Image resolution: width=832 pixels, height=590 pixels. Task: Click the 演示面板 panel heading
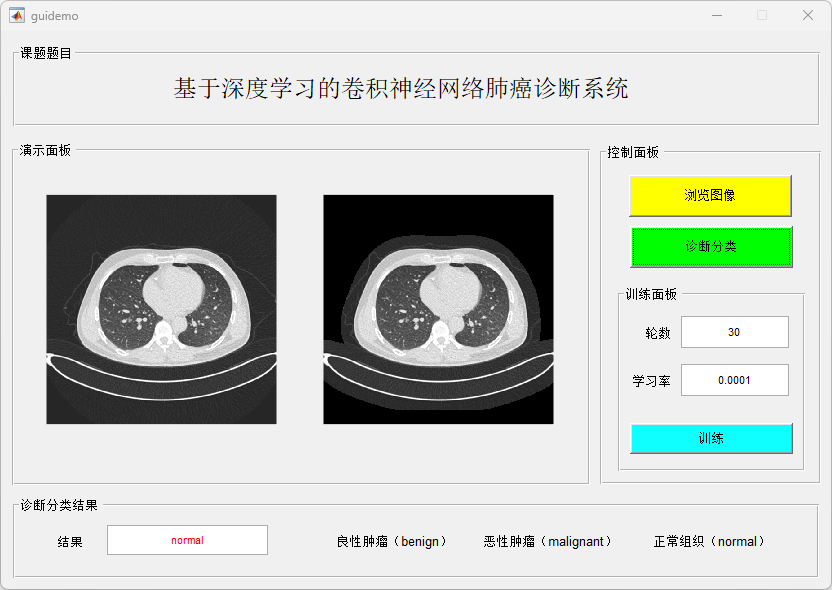45,150
